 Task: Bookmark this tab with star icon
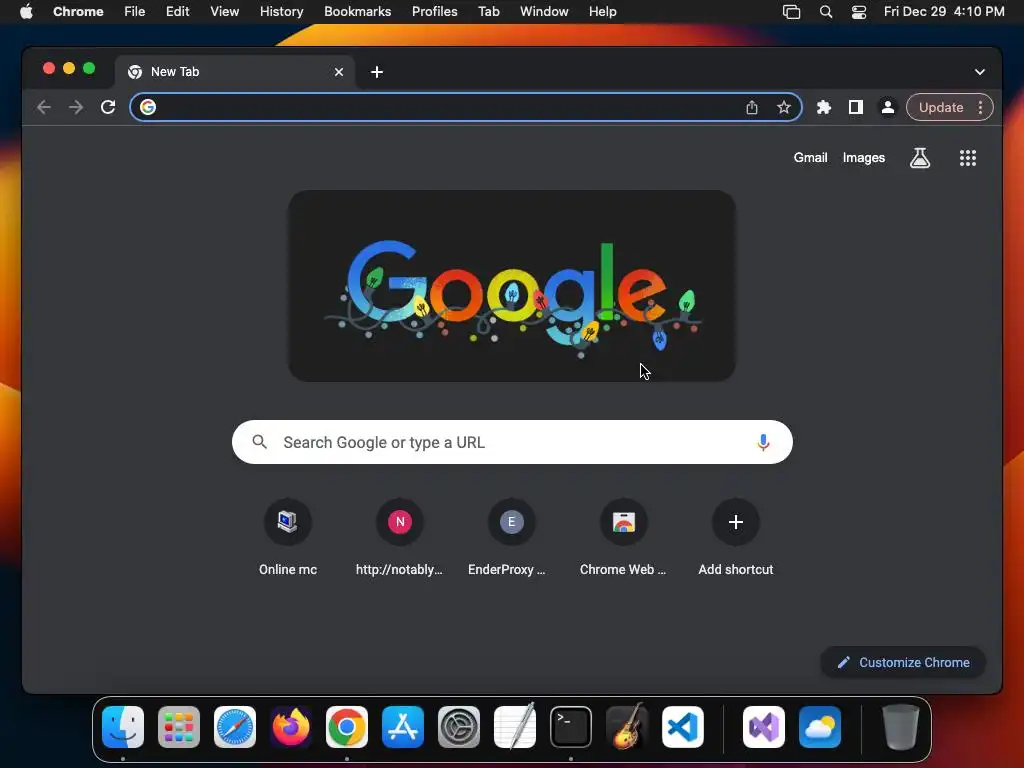pos(784,107)
